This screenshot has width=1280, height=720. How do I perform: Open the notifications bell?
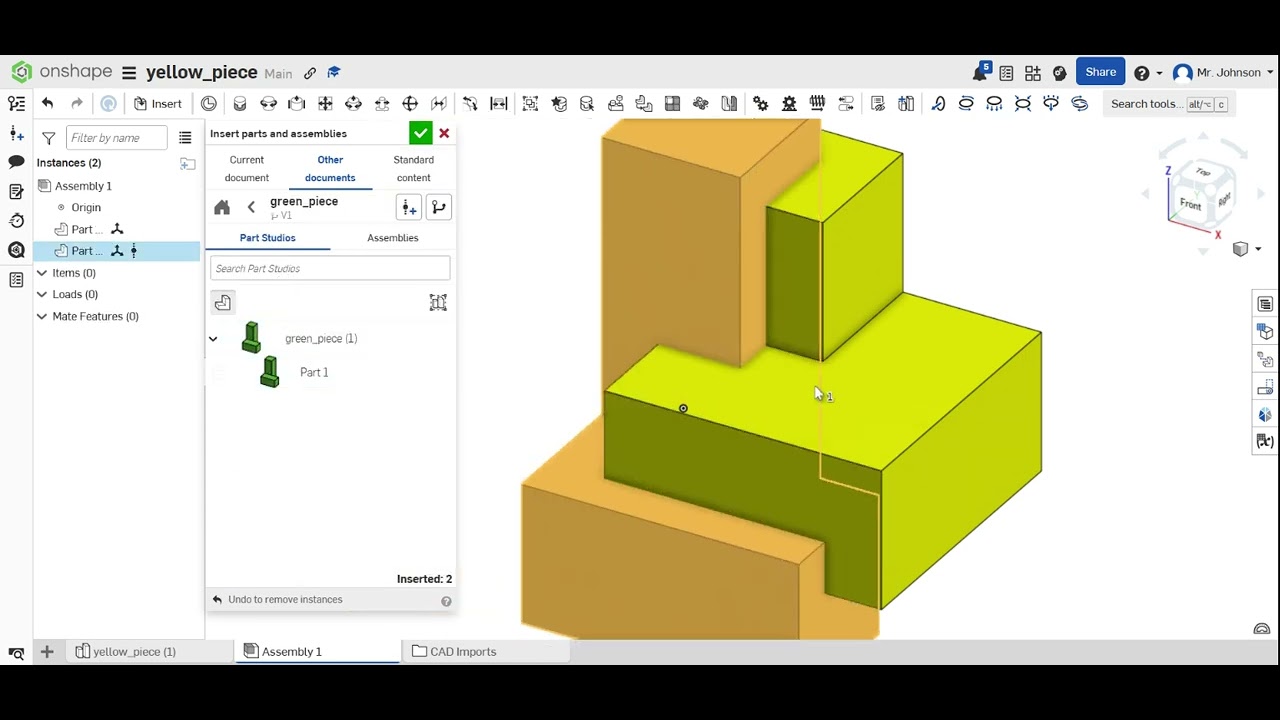tap(981, 72)
